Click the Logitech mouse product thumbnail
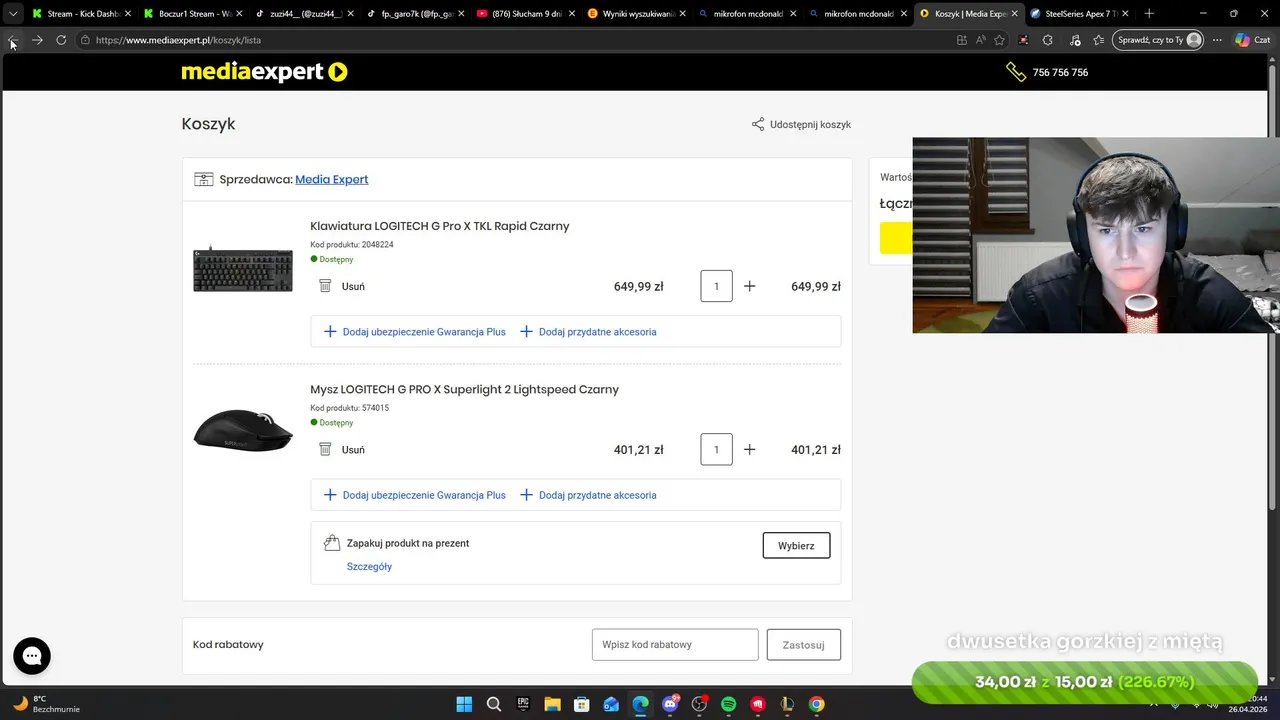This screenshot has height=720, width=1280. point(243,430)
